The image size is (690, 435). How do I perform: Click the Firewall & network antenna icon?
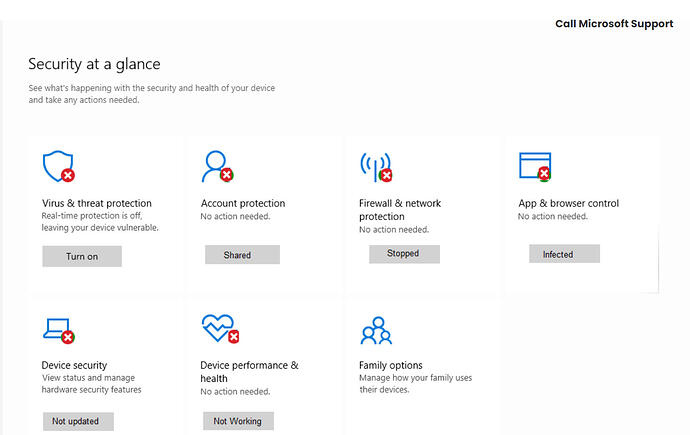pyautogui.click(x=376, y=167)
